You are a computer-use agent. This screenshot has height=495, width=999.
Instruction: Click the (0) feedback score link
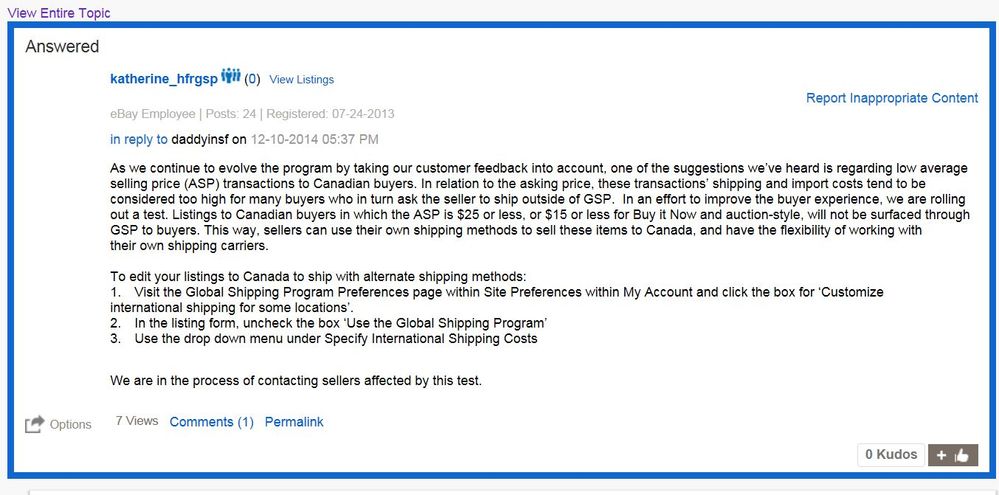tap(252, 80)
